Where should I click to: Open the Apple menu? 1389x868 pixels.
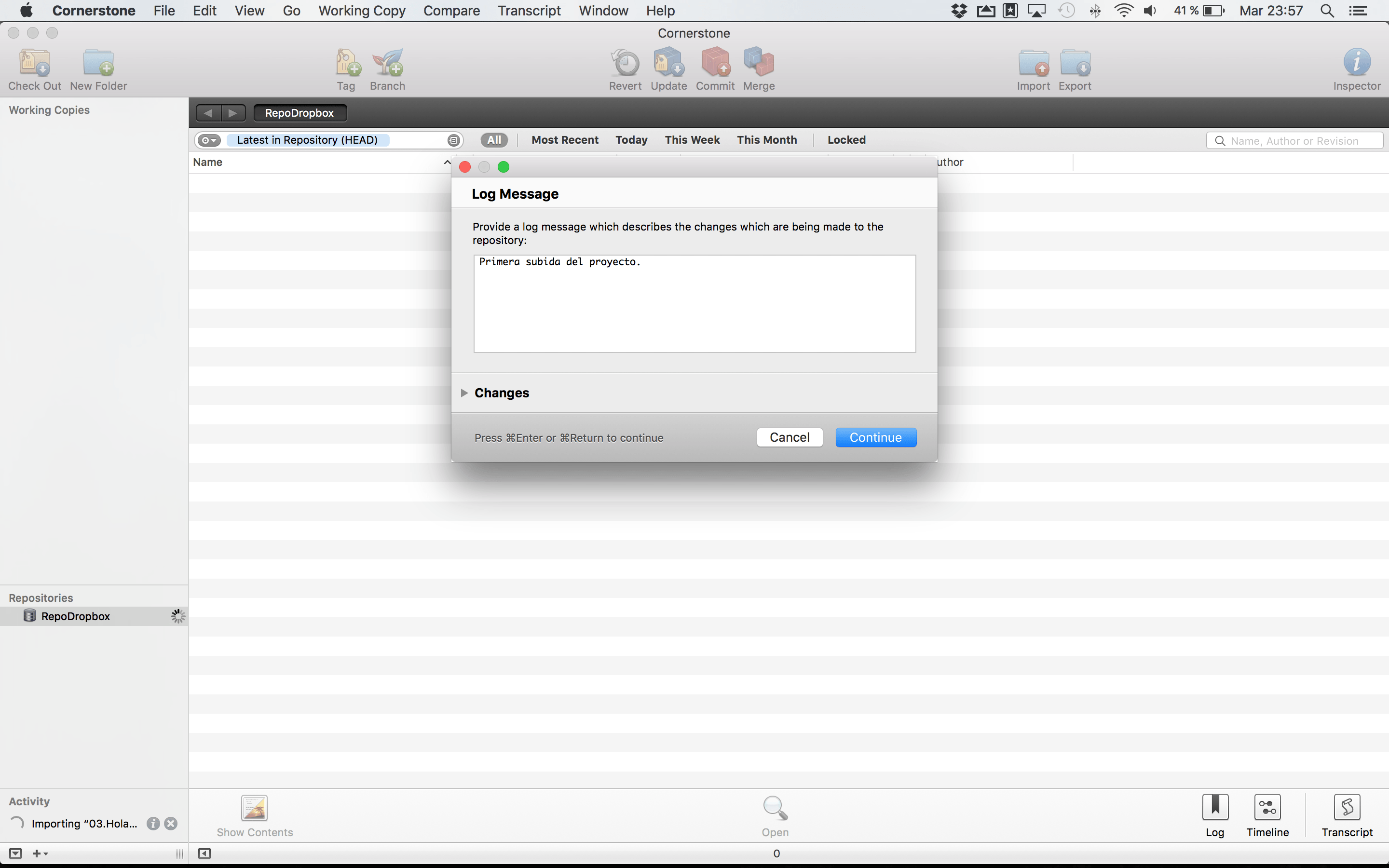pyautogui.click(x=27, y=11)
